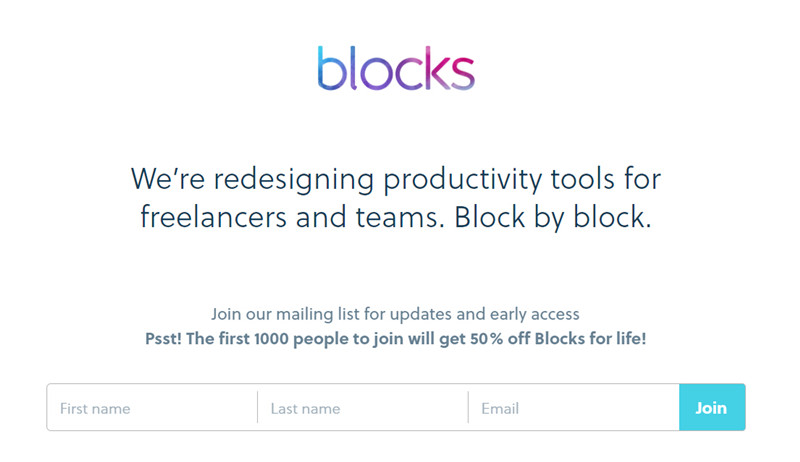Click the blocks logo

[396, 68]
